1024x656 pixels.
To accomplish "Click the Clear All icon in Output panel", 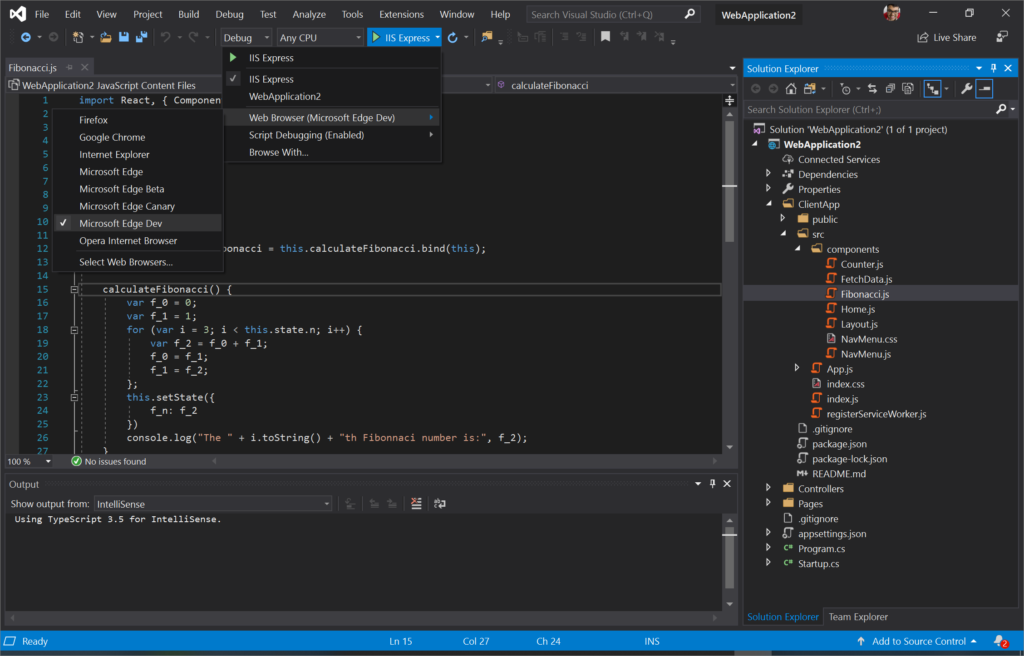I will click(416, 504).
